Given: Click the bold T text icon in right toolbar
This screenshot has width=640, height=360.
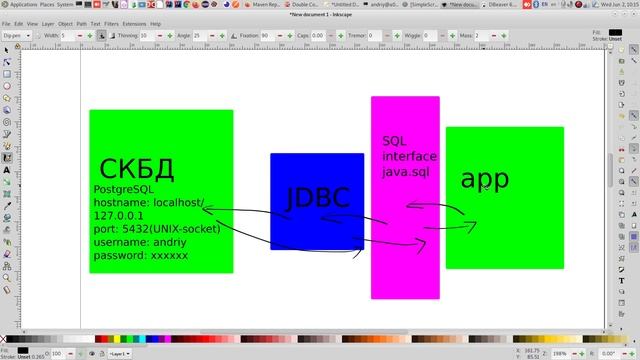Looking at the screenshot, I should pos(621,281).
